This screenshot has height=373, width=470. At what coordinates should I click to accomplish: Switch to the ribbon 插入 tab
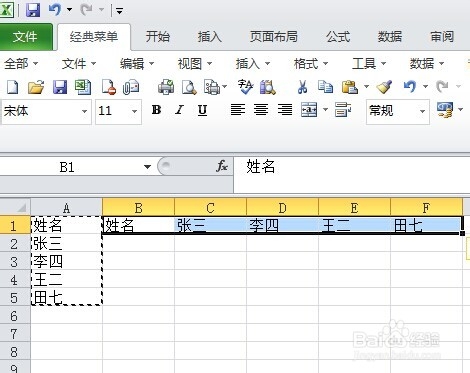tap(210, 37)
